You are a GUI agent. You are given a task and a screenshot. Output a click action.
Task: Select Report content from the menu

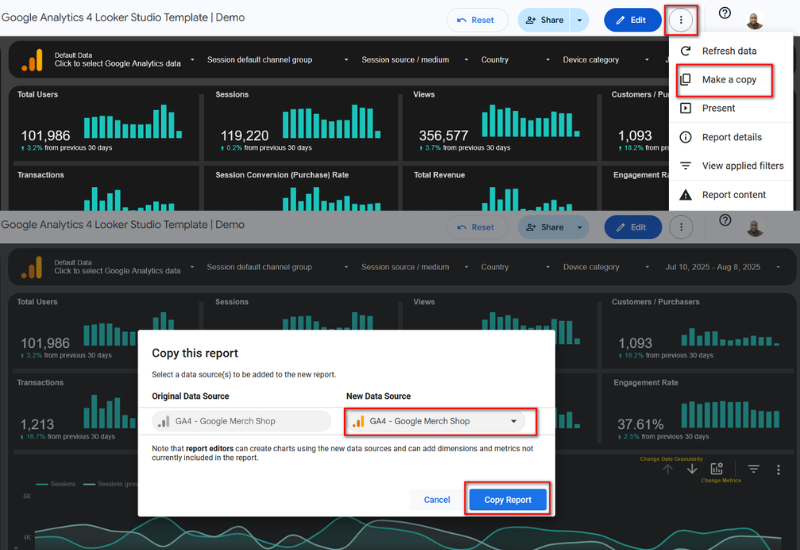(731, 194)
